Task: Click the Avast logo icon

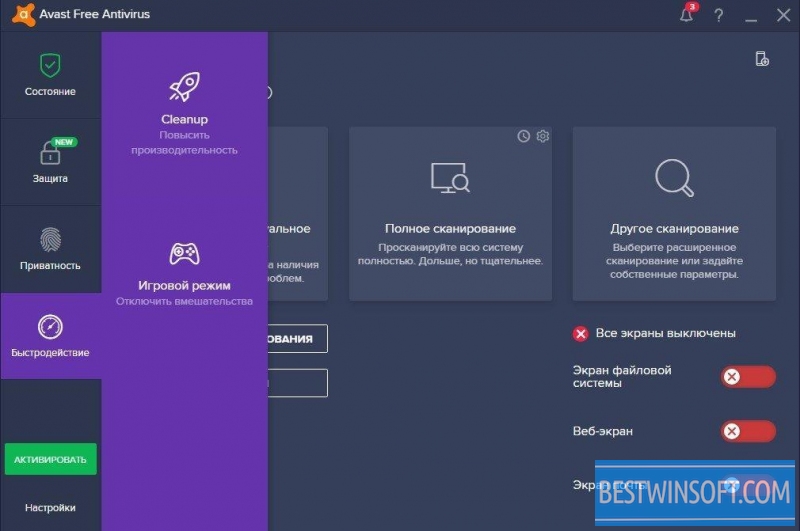Action: click(x=23, y=14)
